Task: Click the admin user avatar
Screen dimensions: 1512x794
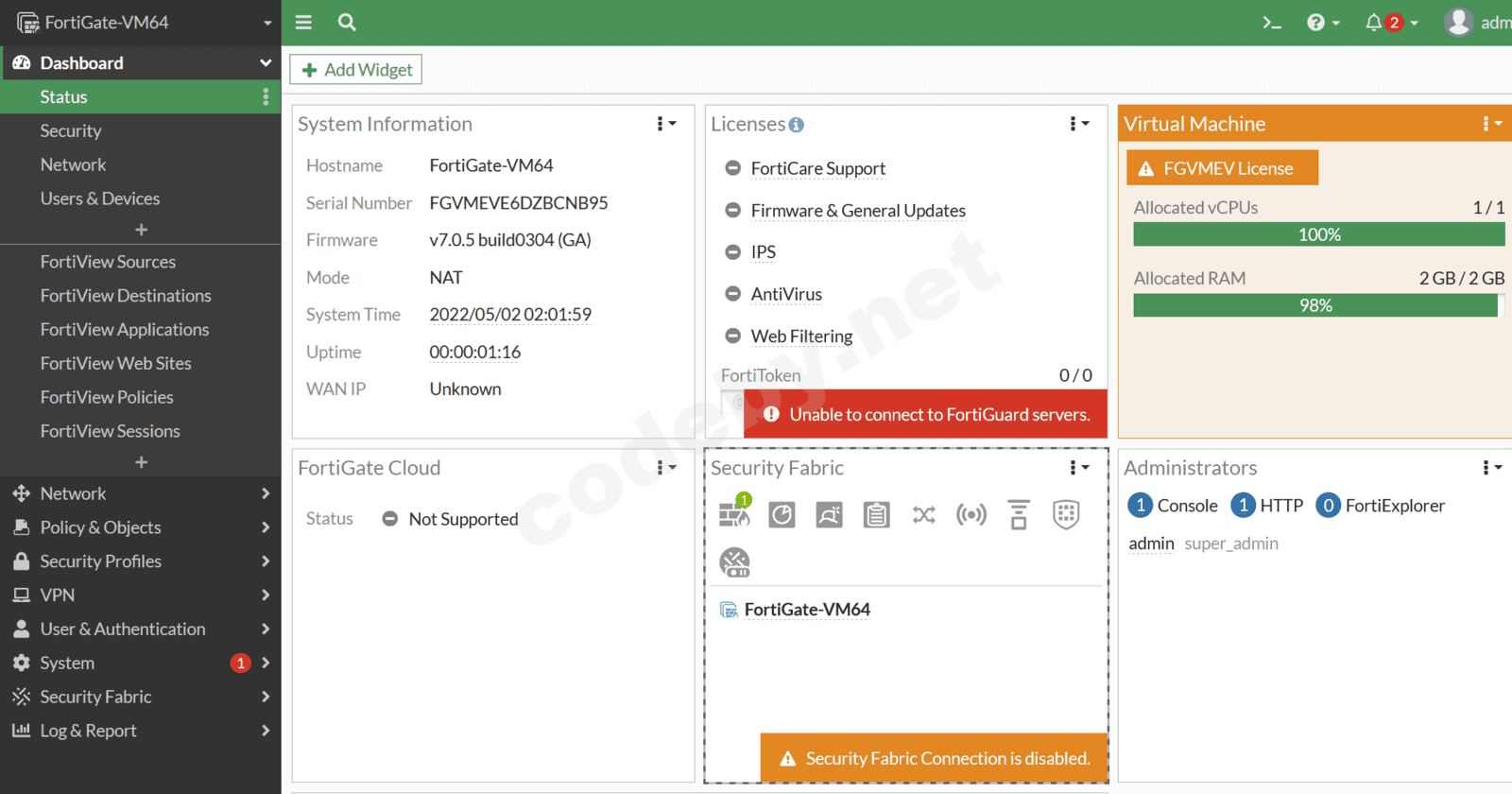Action: pyautogui.click(x=1458, y=22)
